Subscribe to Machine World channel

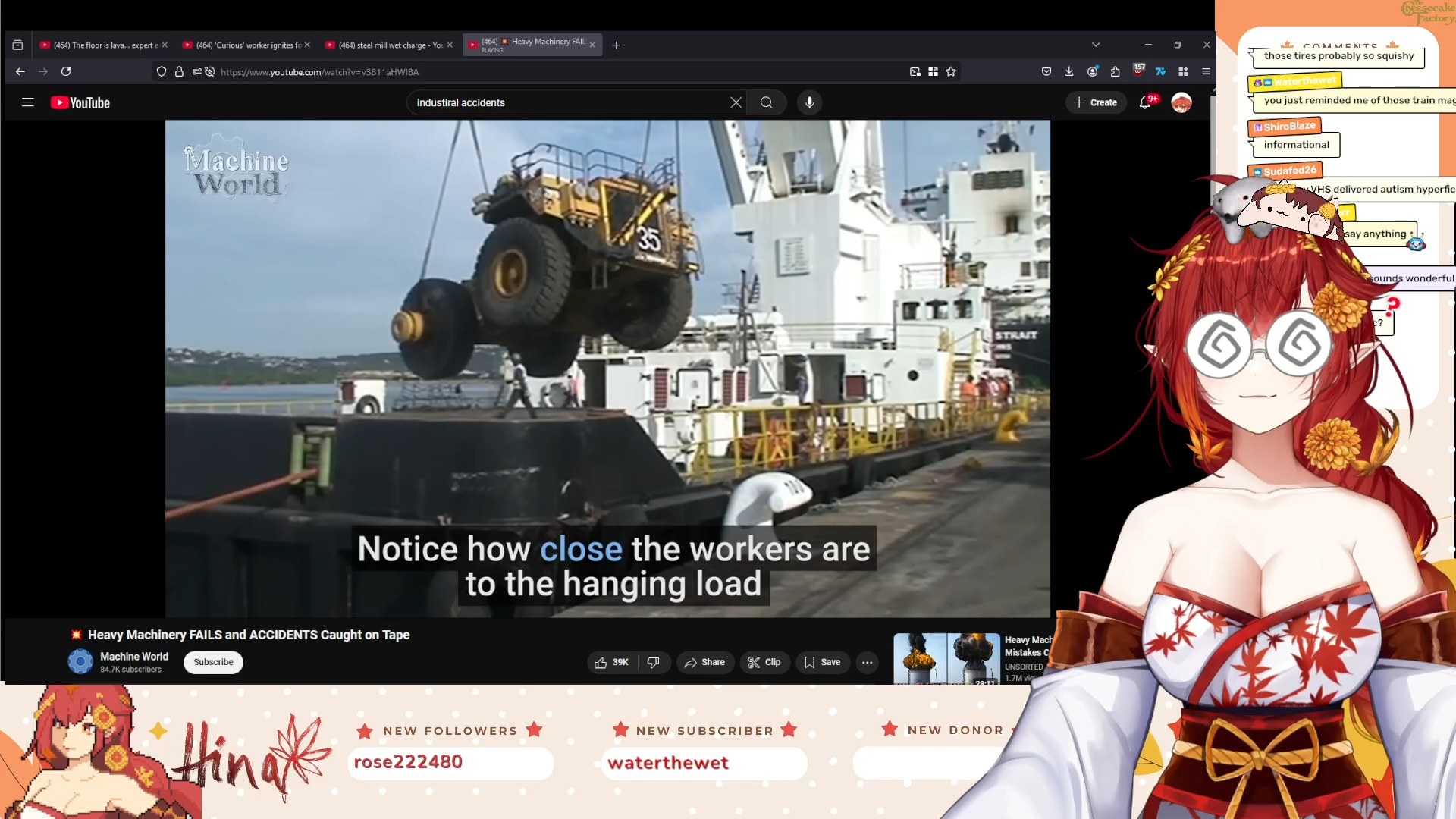pyautogui.click(x=213, y=662)
